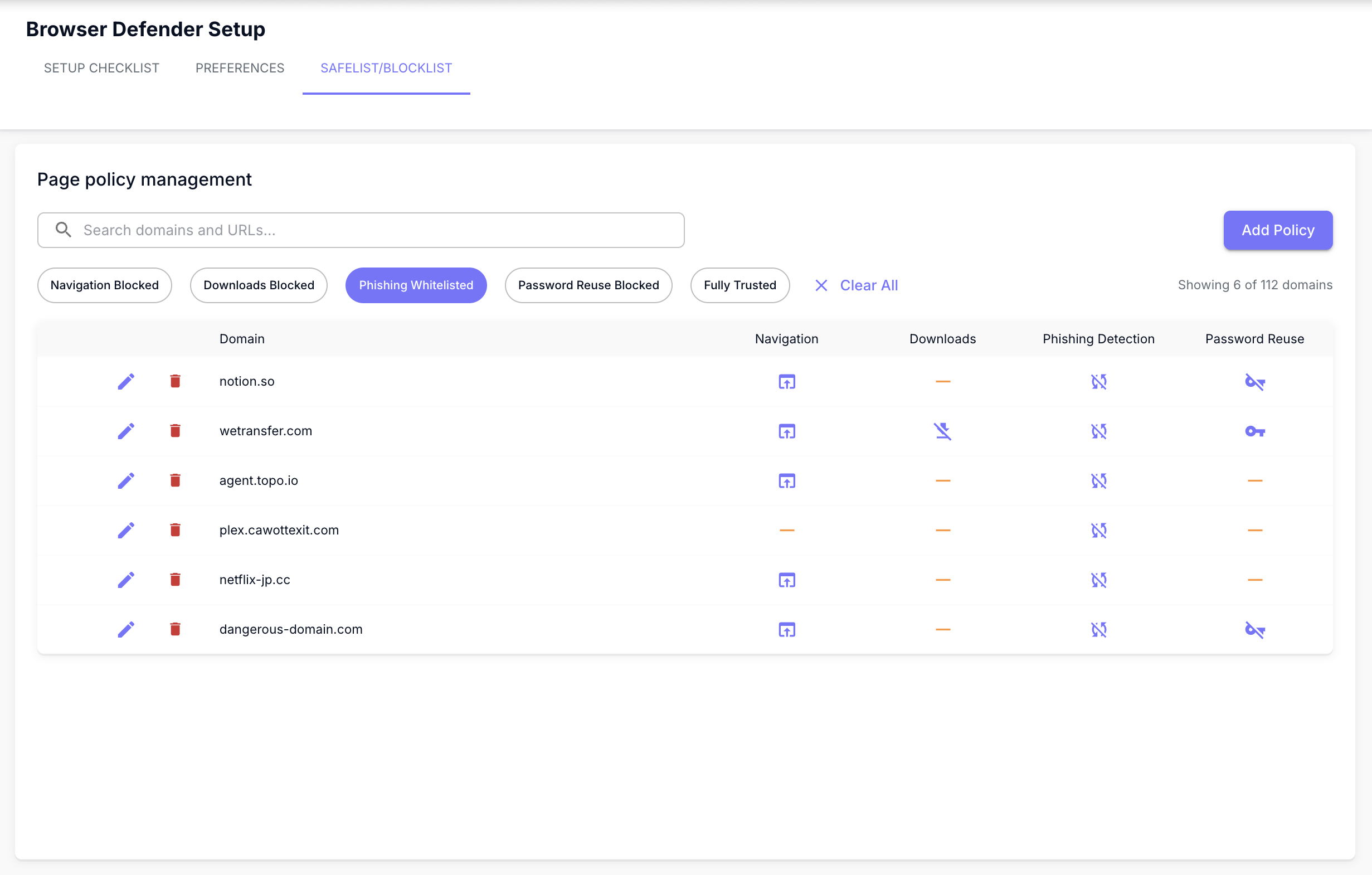Viewport: 1372px width, 875px height.
Task: Edit the wetransfer.com policy
Action: click(x=126, y=431)
